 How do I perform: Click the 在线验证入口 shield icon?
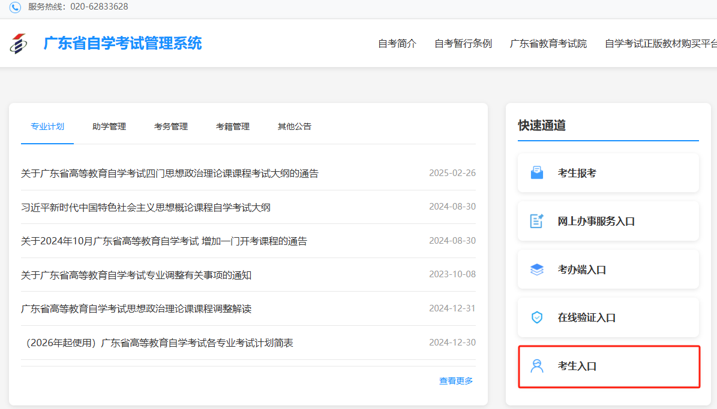(x=537, y=318)
